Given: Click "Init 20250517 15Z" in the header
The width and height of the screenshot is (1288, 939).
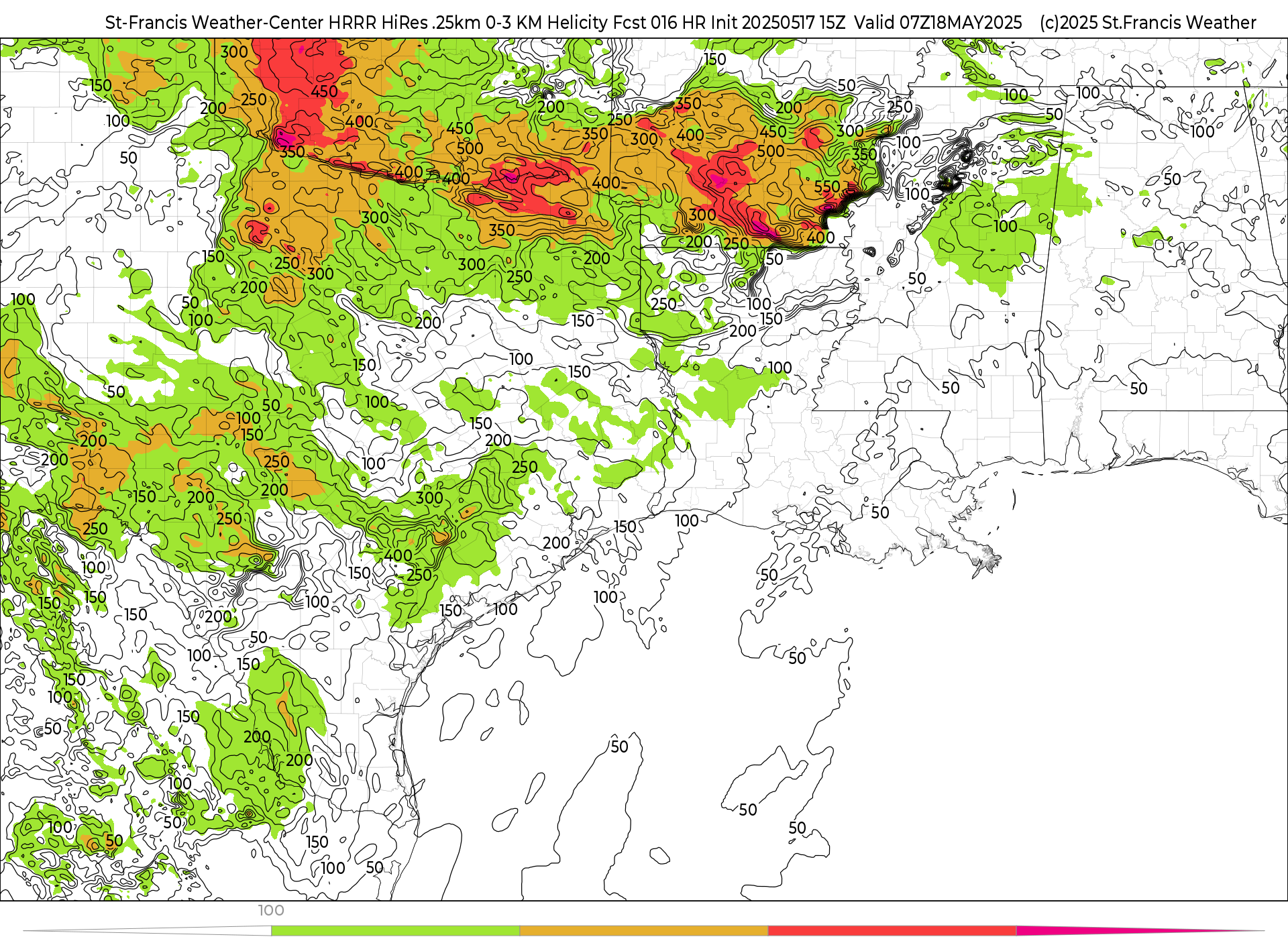Looking at the screenshot, I should (x=779, y=23).
